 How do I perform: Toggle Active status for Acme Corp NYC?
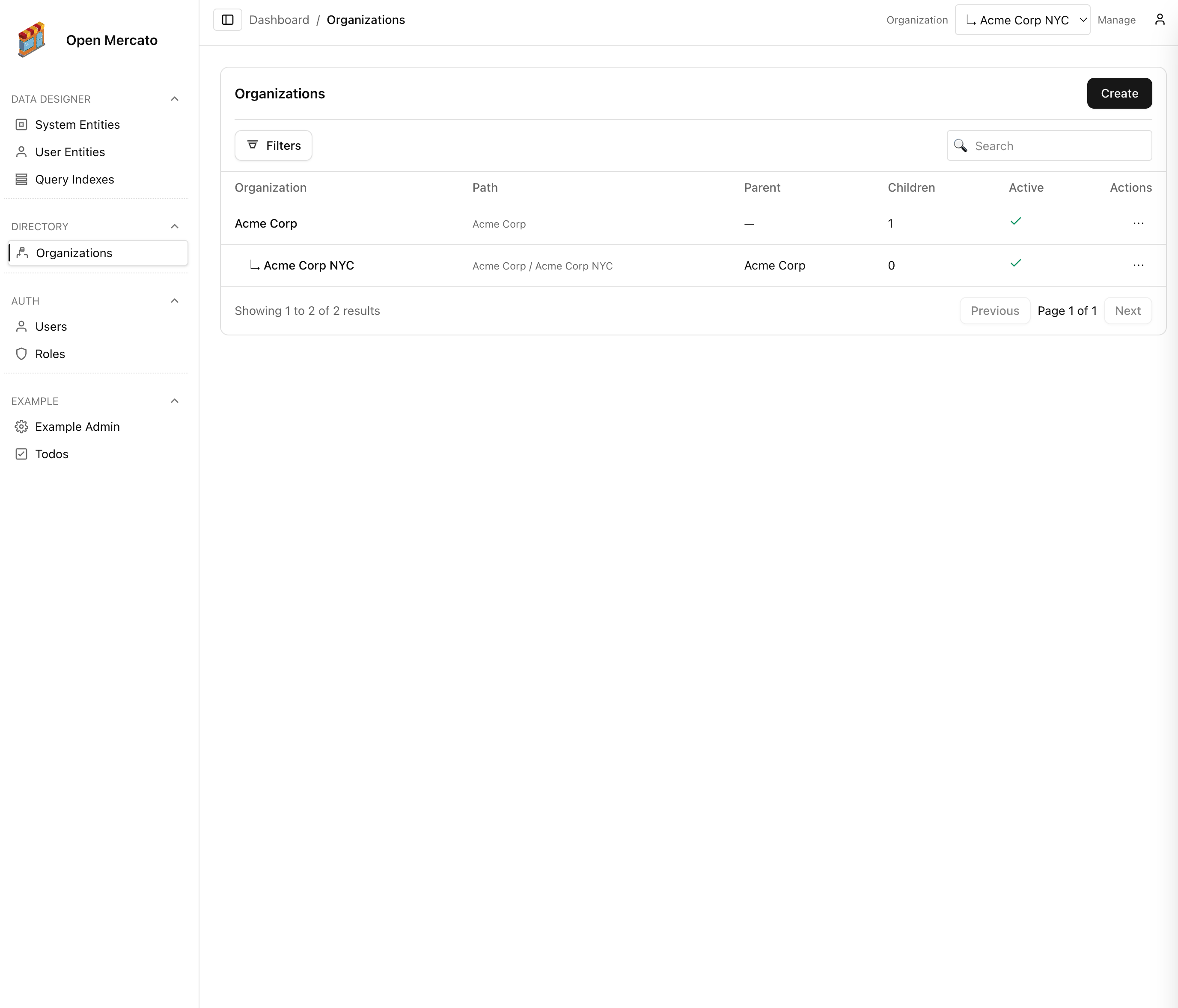point(1015,263)
